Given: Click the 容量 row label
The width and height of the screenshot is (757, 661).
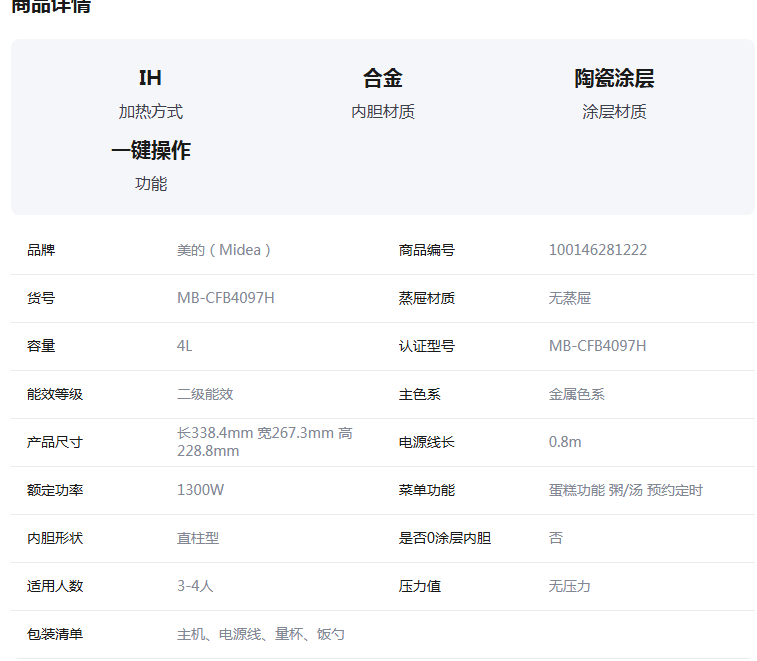Looking at the screenshot, I should point(41,346).
